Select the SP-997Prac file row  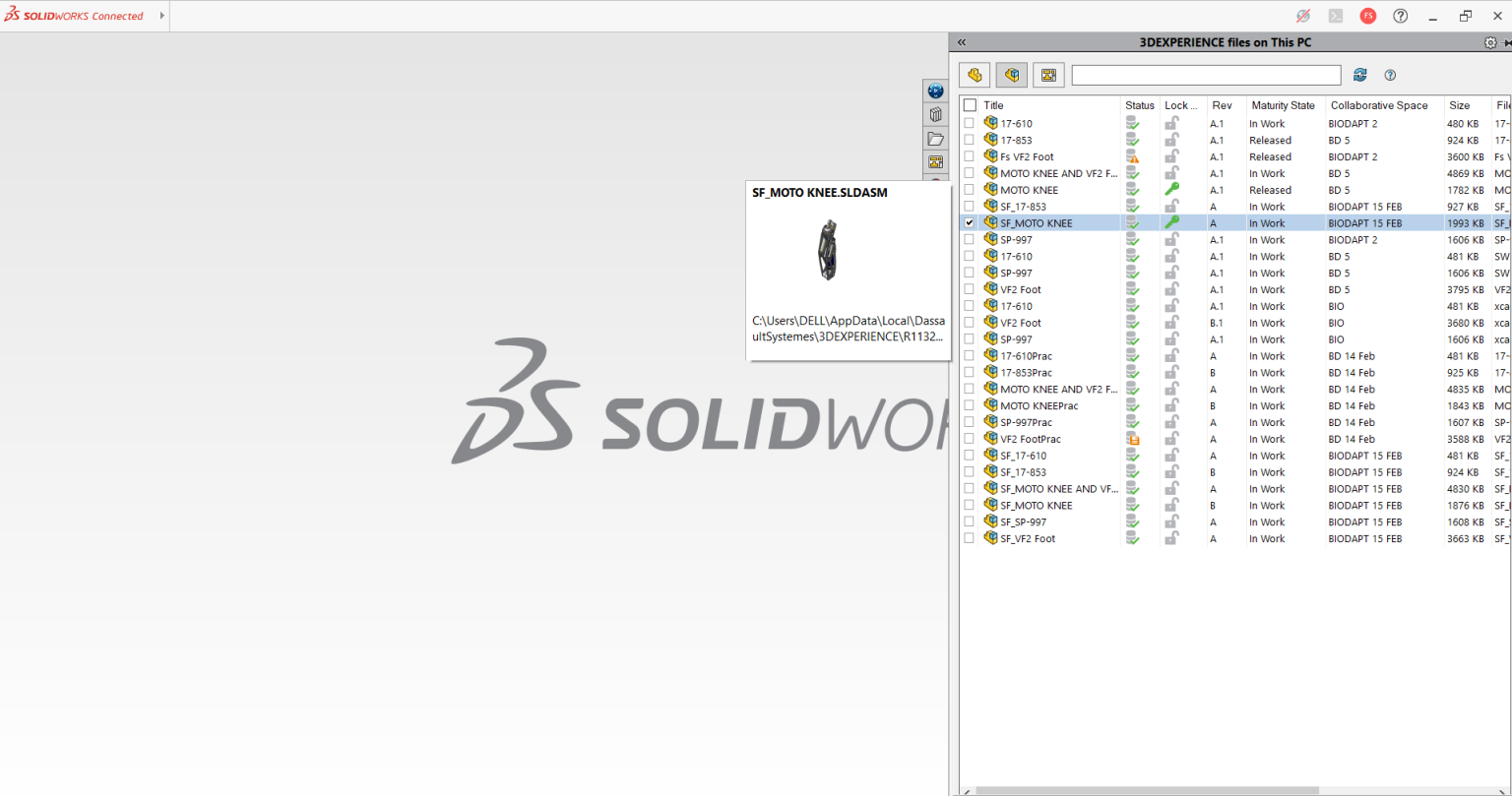click(1235, 422)
